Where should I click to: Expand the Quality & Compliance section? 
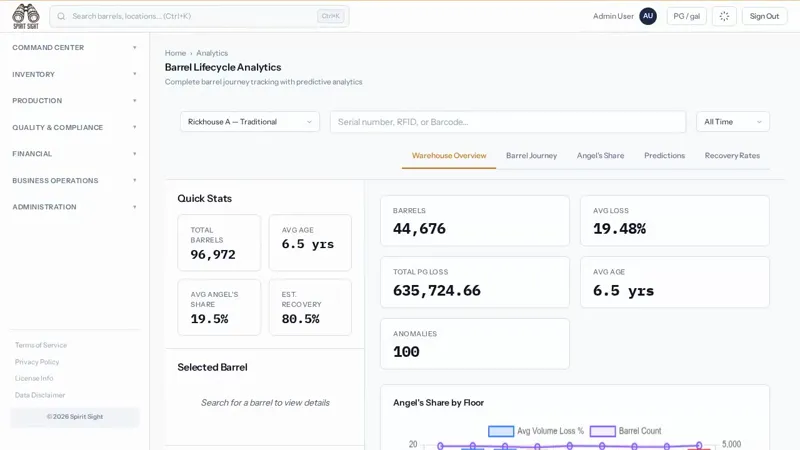click(74, 127)
